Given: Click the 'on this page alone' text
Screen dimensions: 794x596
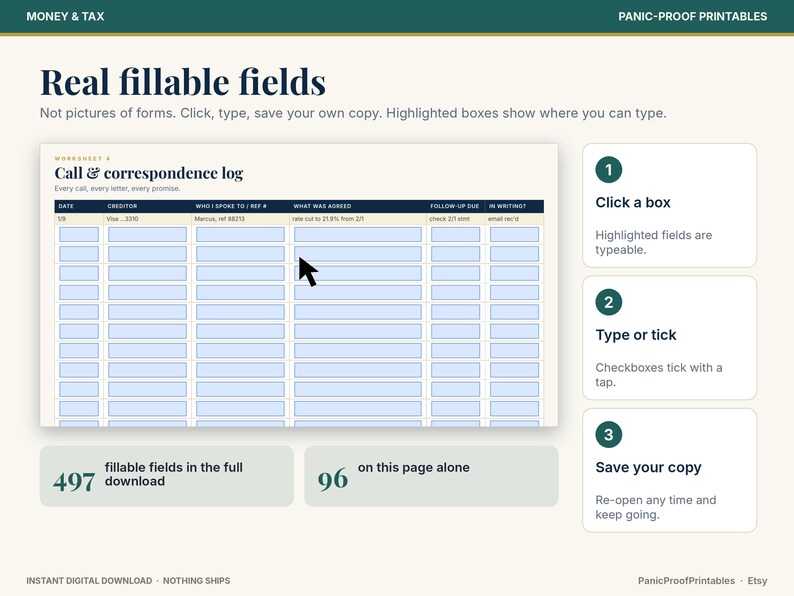Looking at the screenshot, I should 414,467.
